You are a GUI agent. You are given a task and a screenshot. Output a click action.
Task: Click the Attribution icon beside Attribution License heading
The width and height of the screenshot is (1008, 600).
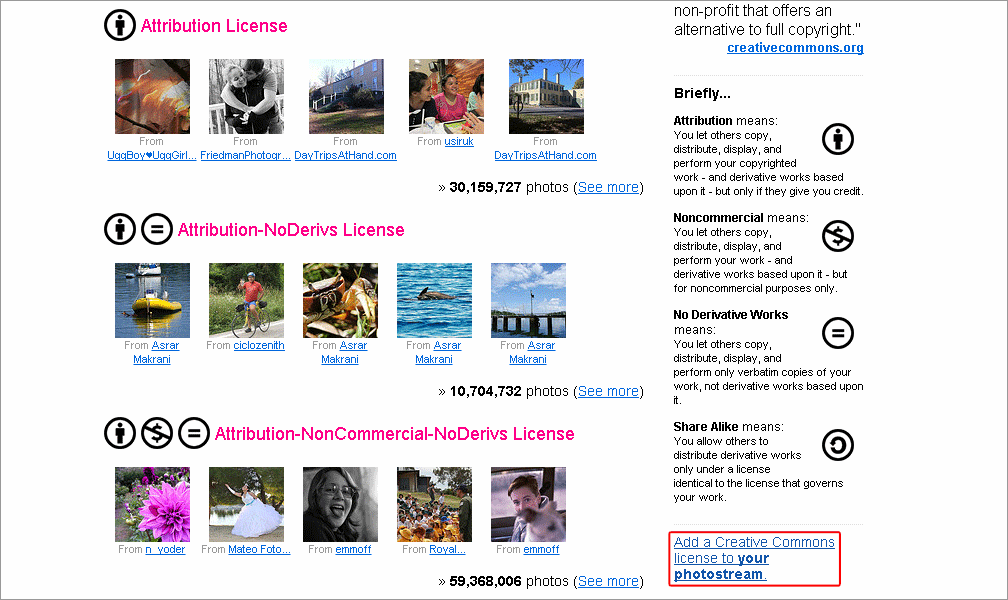tap(120, 25)
